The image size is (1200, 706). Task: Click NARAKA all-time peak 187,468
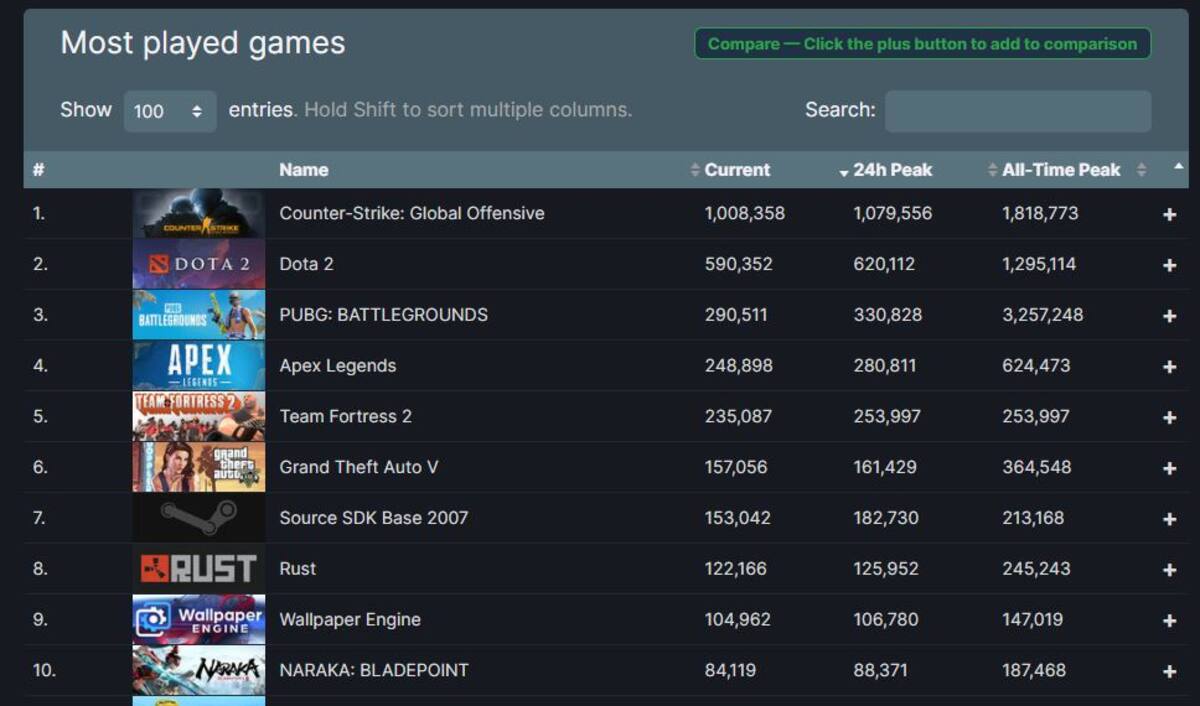coord(1034,670)
